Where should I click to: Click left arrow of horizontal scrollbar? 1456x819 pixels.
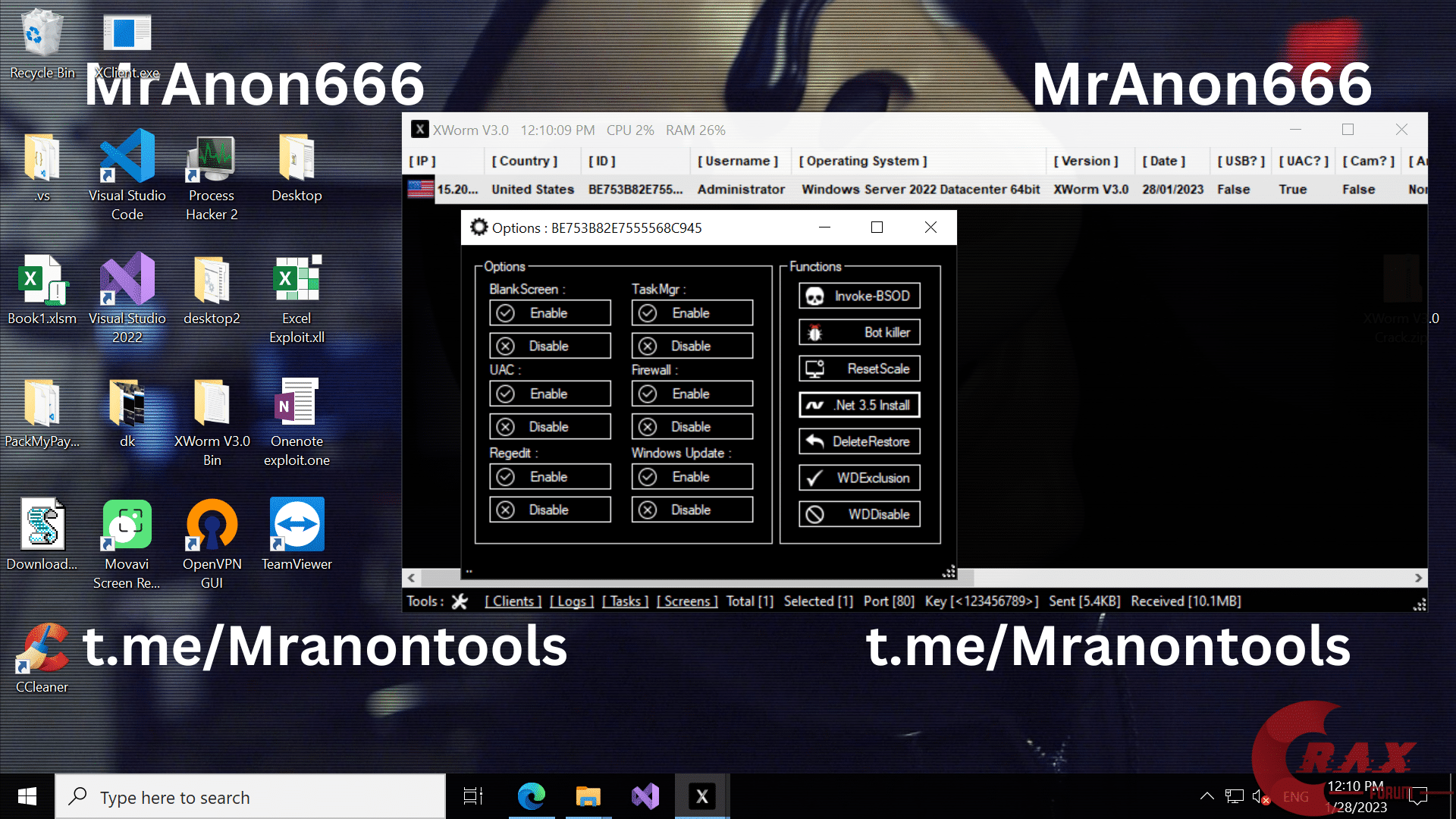(x=411, y=578)
